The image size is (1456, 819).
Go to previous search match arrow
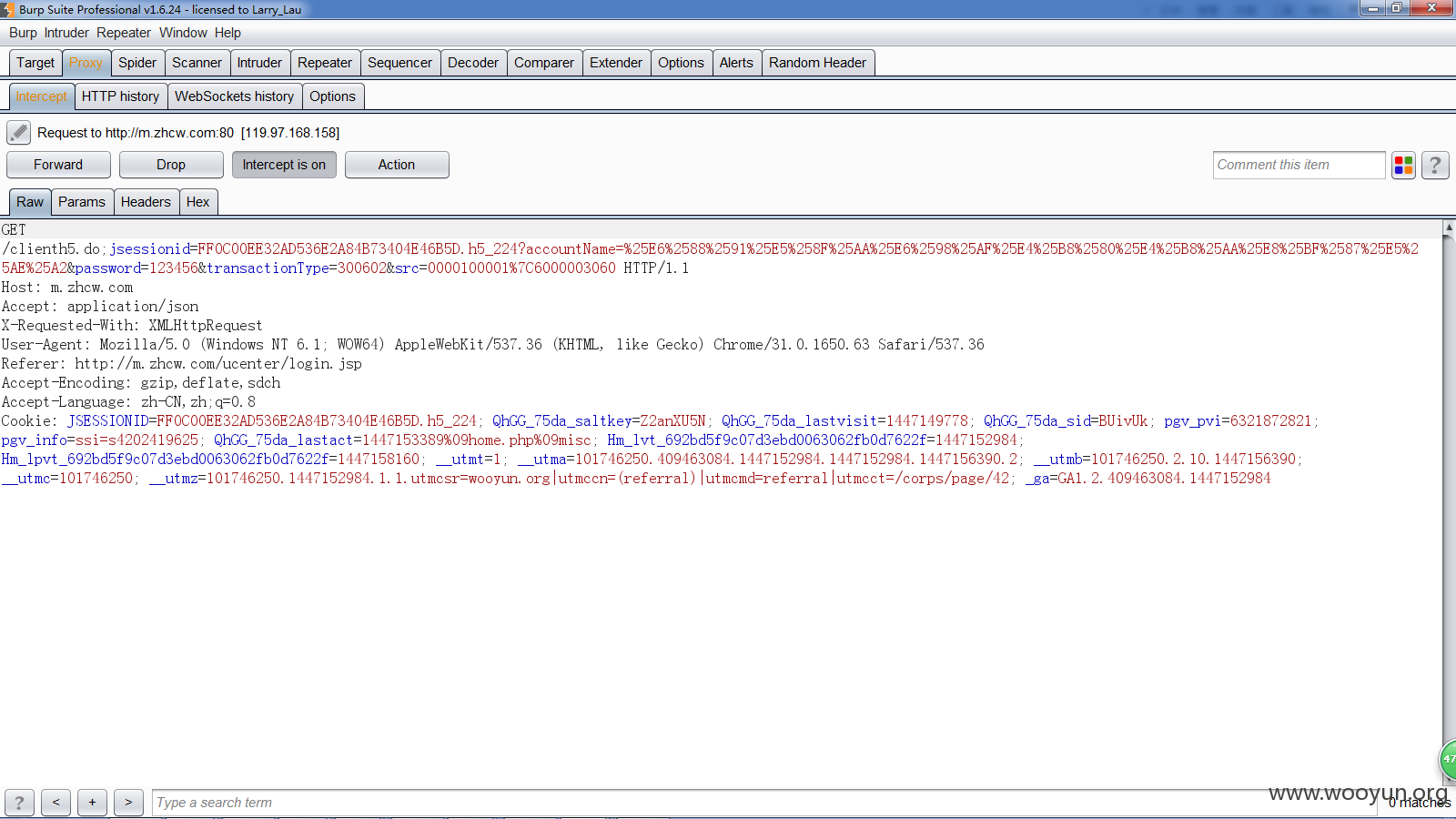(56, 803)
